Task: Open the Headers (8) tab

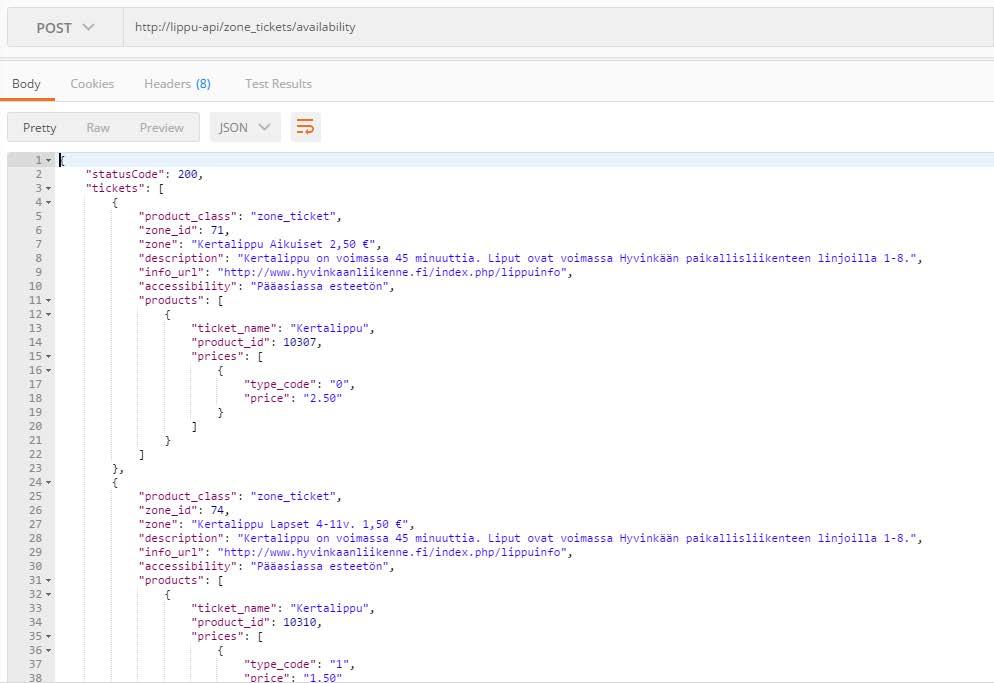Action: (x=177, y=84)
